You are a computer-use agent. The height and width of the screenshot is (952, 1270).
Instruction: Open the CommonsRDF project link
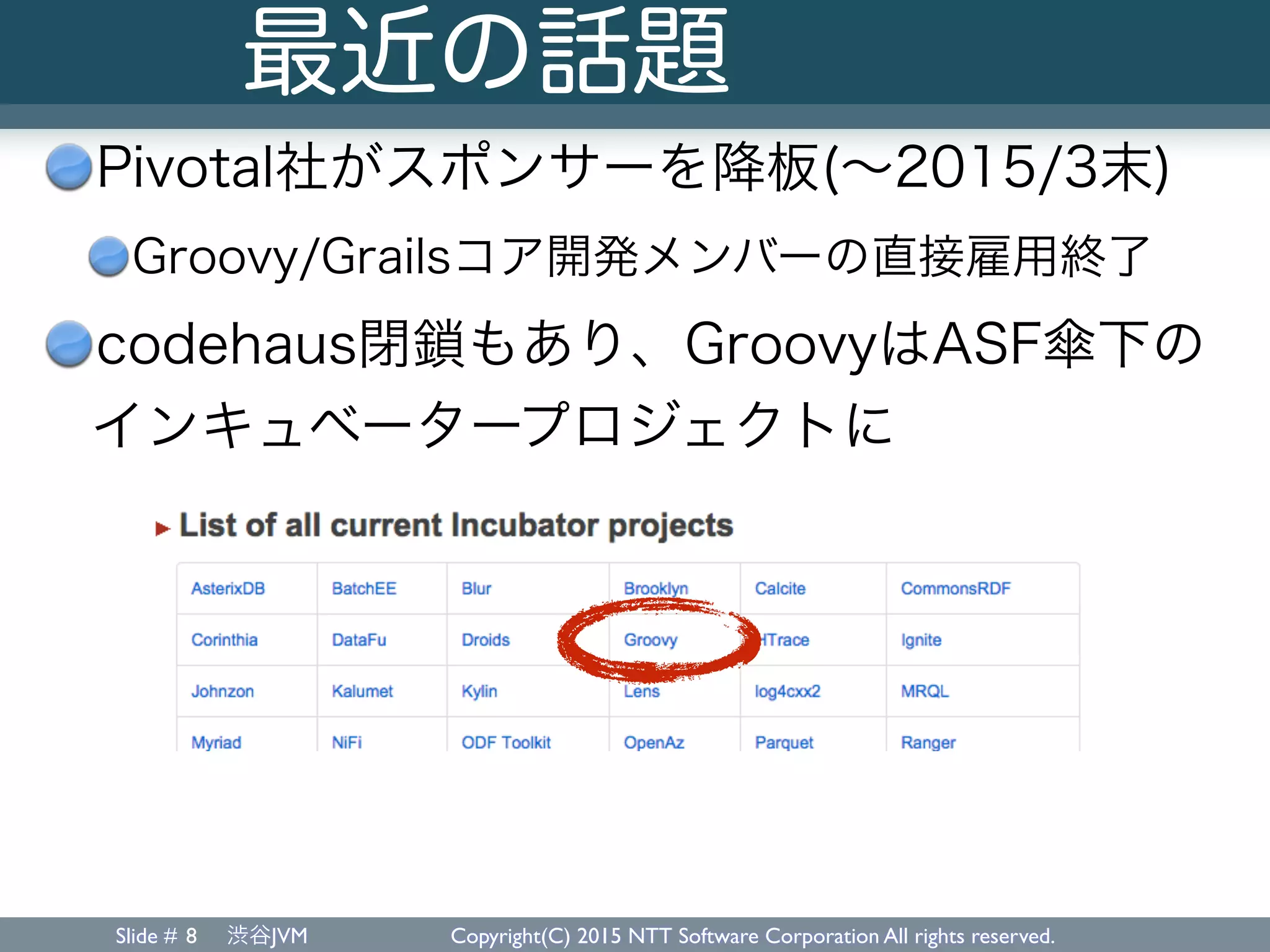[x=956, y=588]
